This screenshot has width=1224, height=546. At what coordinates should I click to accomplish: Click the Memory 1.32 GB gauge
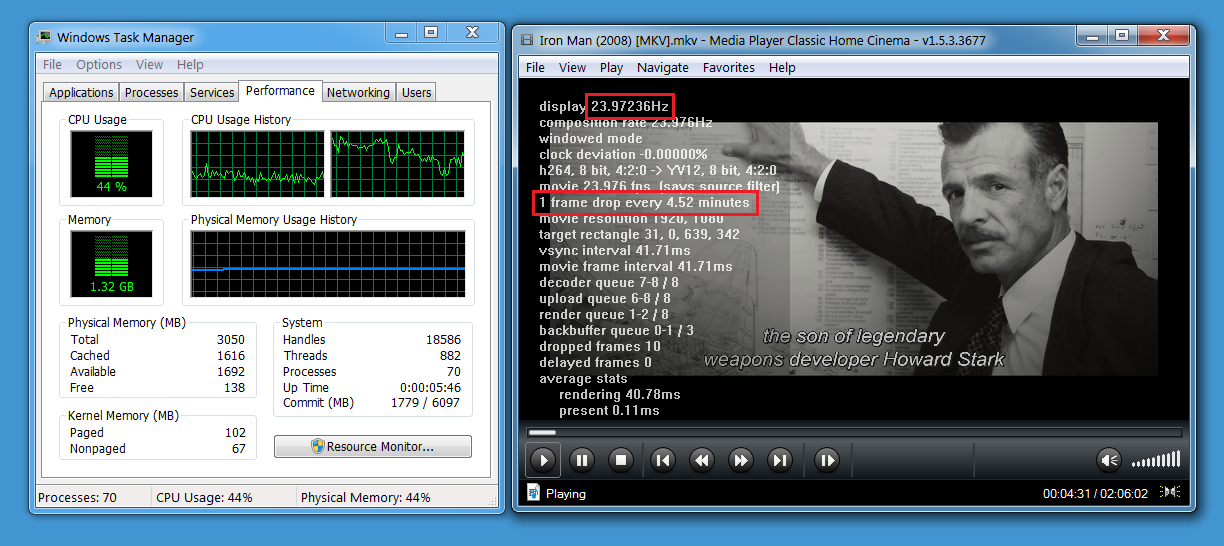pyautogui.click(x=111, y=264)
